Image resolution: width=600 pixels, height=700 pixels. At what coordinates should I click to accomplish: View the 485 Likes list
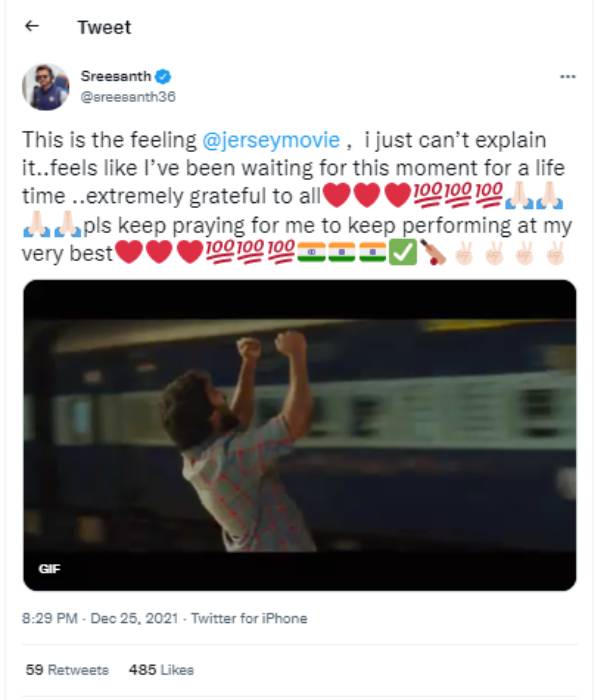161,669
